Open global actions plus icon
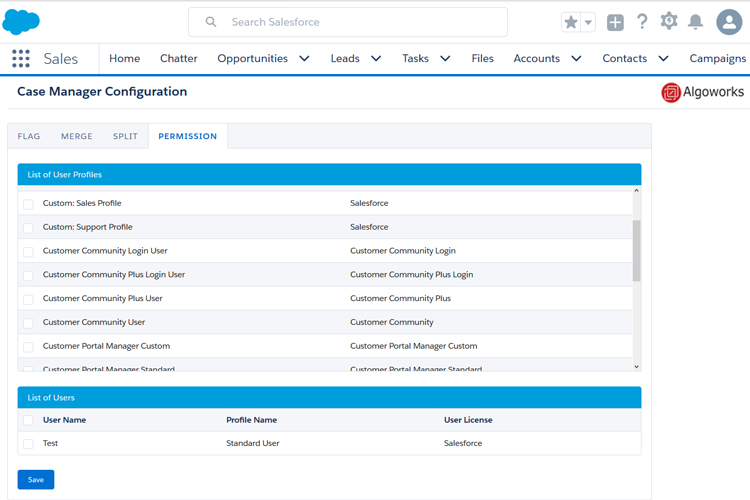This screenshot has width=750, height=500. (x=615, y=22)
